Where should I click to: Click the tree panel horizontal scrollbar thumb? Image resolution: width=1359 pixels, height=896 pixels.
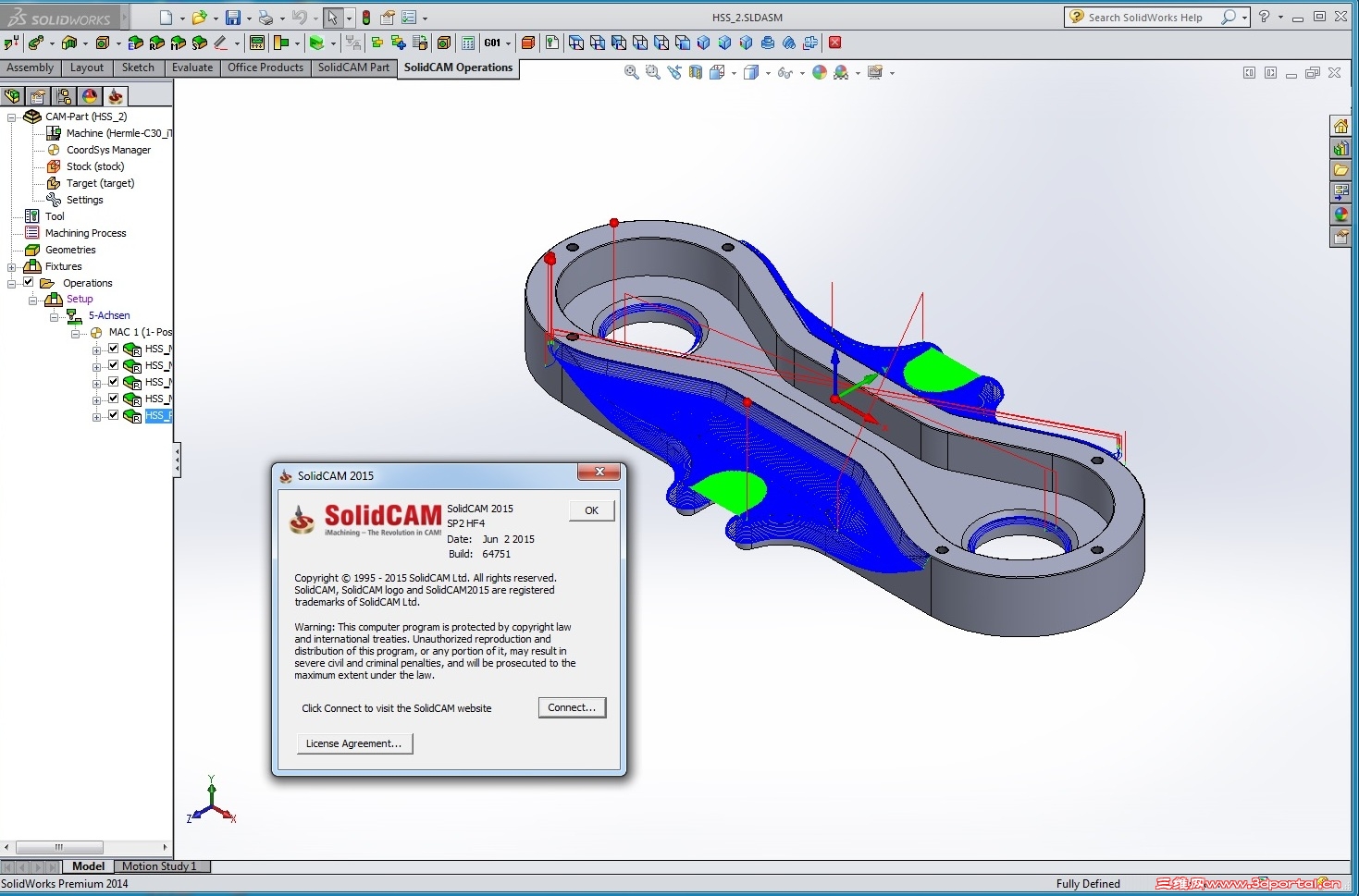click(x=59, y=847)
